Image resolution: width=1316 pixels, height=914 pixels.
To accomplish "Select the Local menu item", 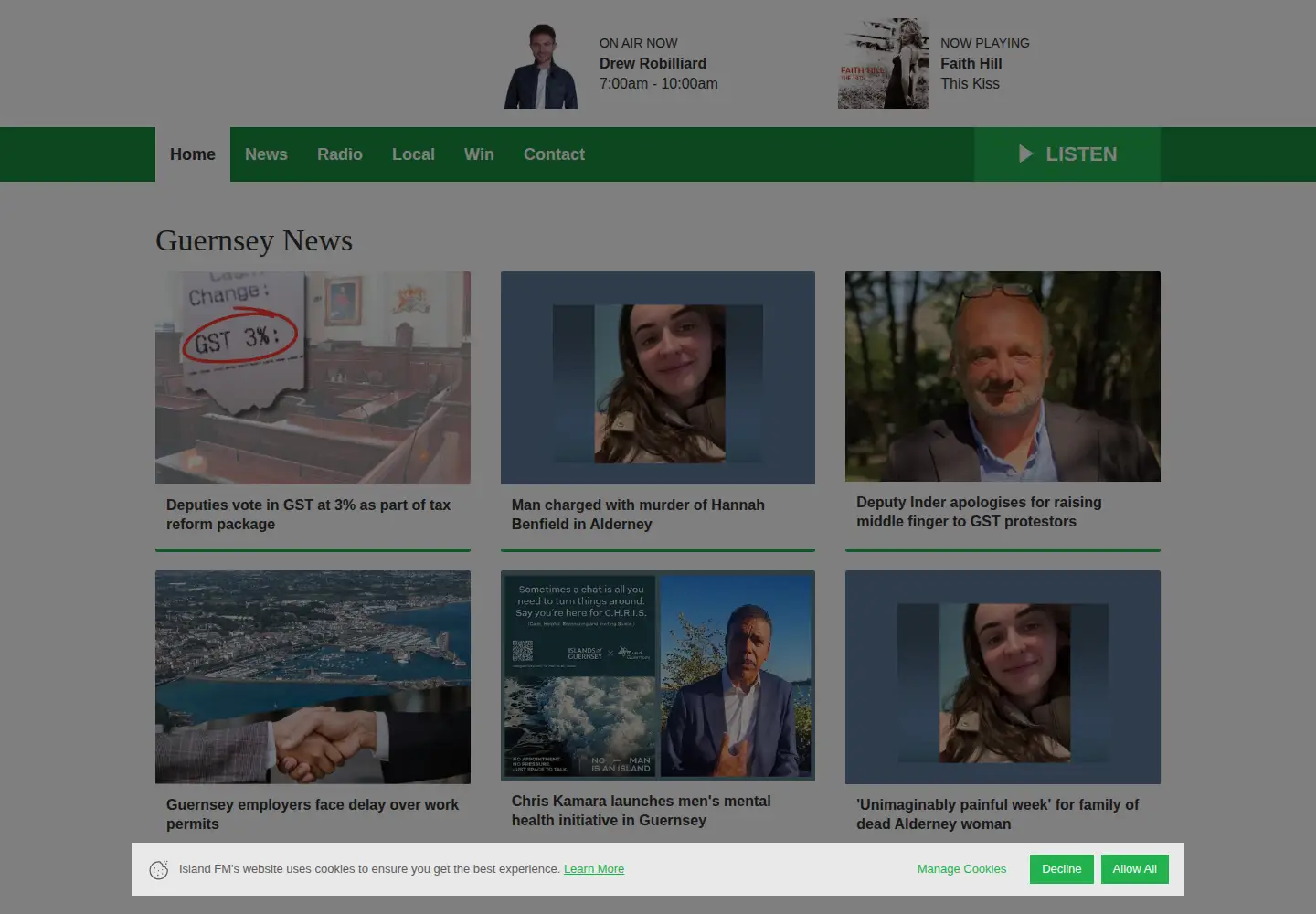I will tap(413, 154).
